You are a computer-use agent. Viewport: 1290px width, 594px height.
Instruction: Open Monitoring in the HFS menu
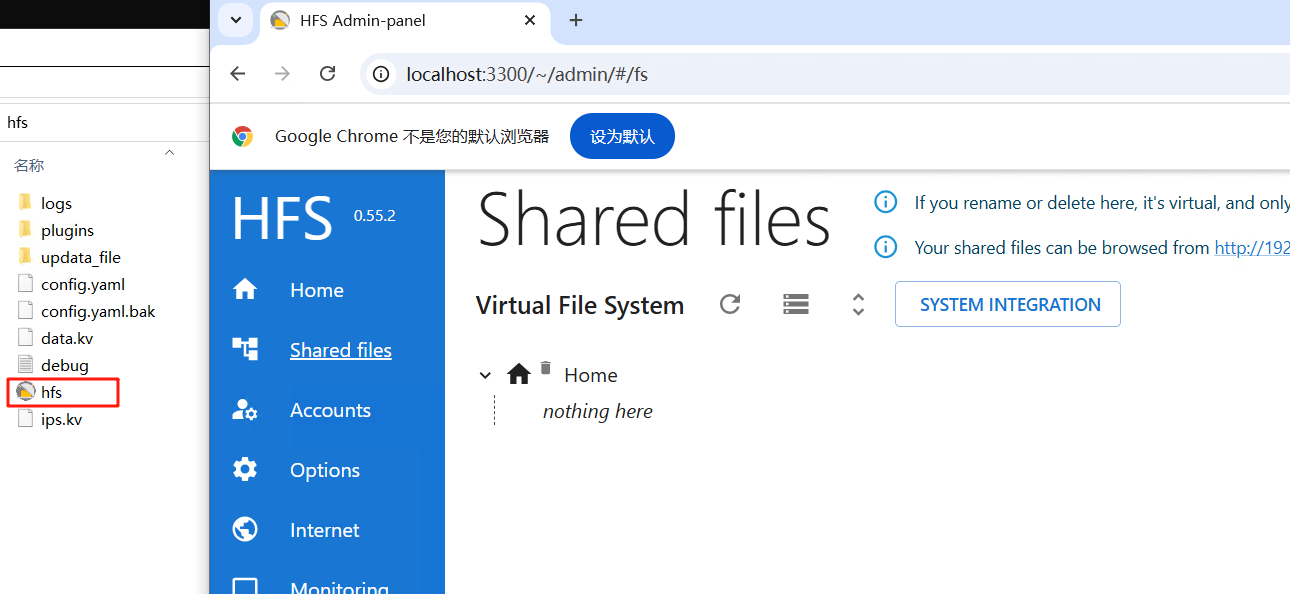[x=339, y=588]
